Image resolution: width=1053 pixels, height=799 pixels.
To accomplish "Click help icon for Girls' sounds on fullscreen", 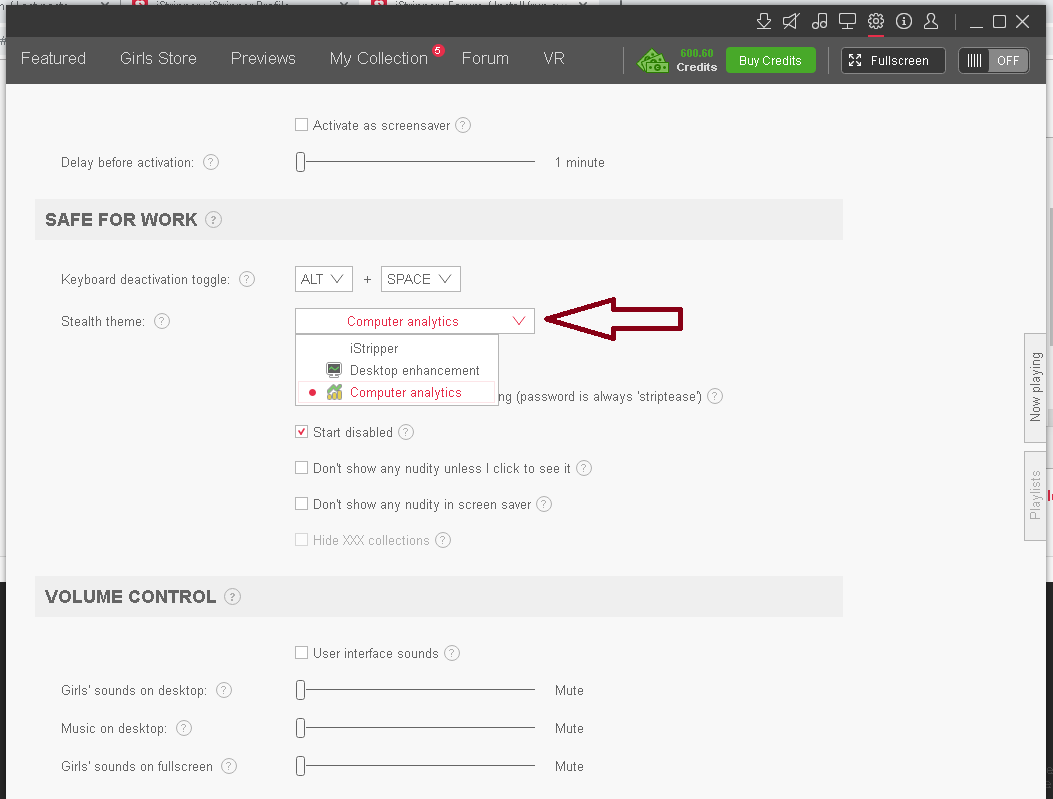I will point(229,765).
